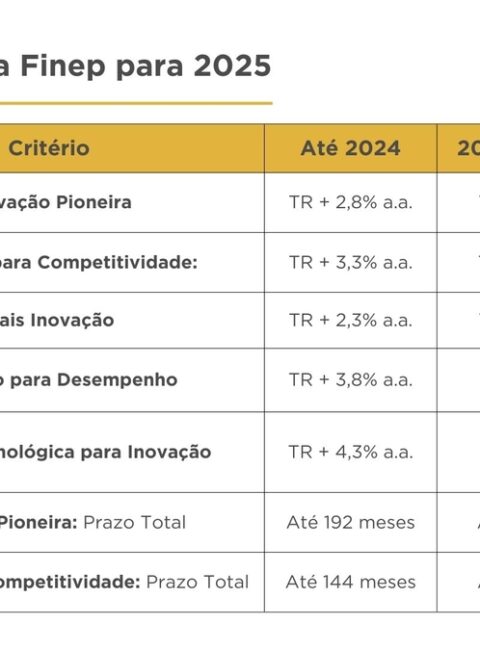This screenshot has width=480, height=650.
Task: Select the 'nológica para Inovação' row label
Action: (106, 452)
